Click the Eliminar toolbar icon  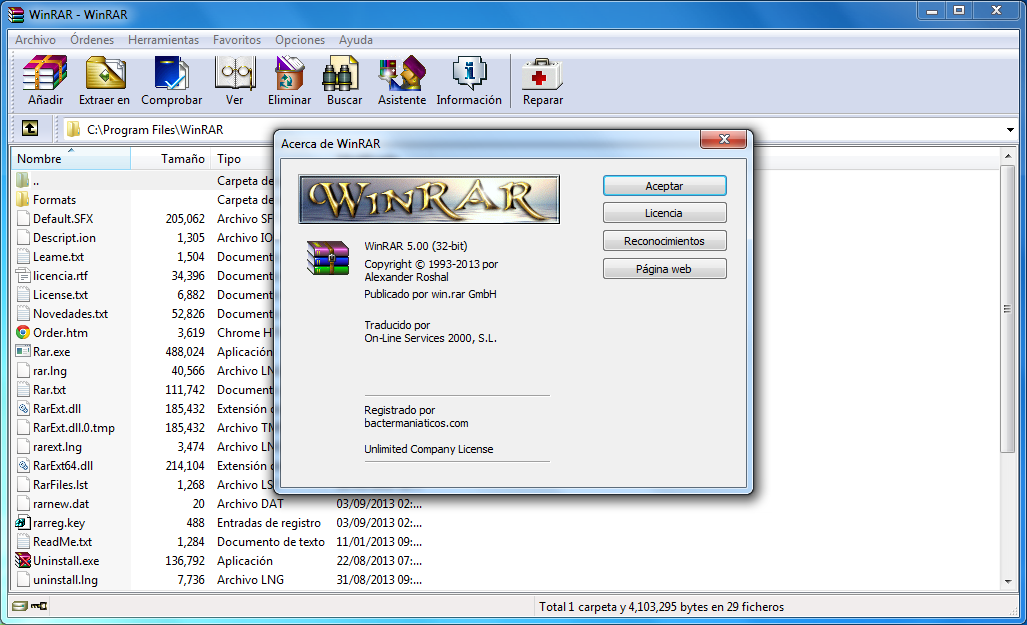click(289, 73)
